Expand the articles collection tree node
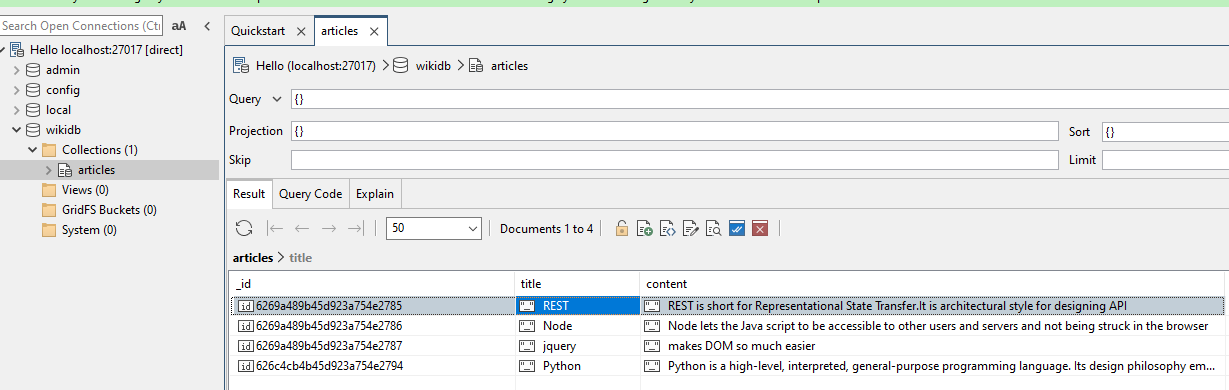 (x=49, y=170)
